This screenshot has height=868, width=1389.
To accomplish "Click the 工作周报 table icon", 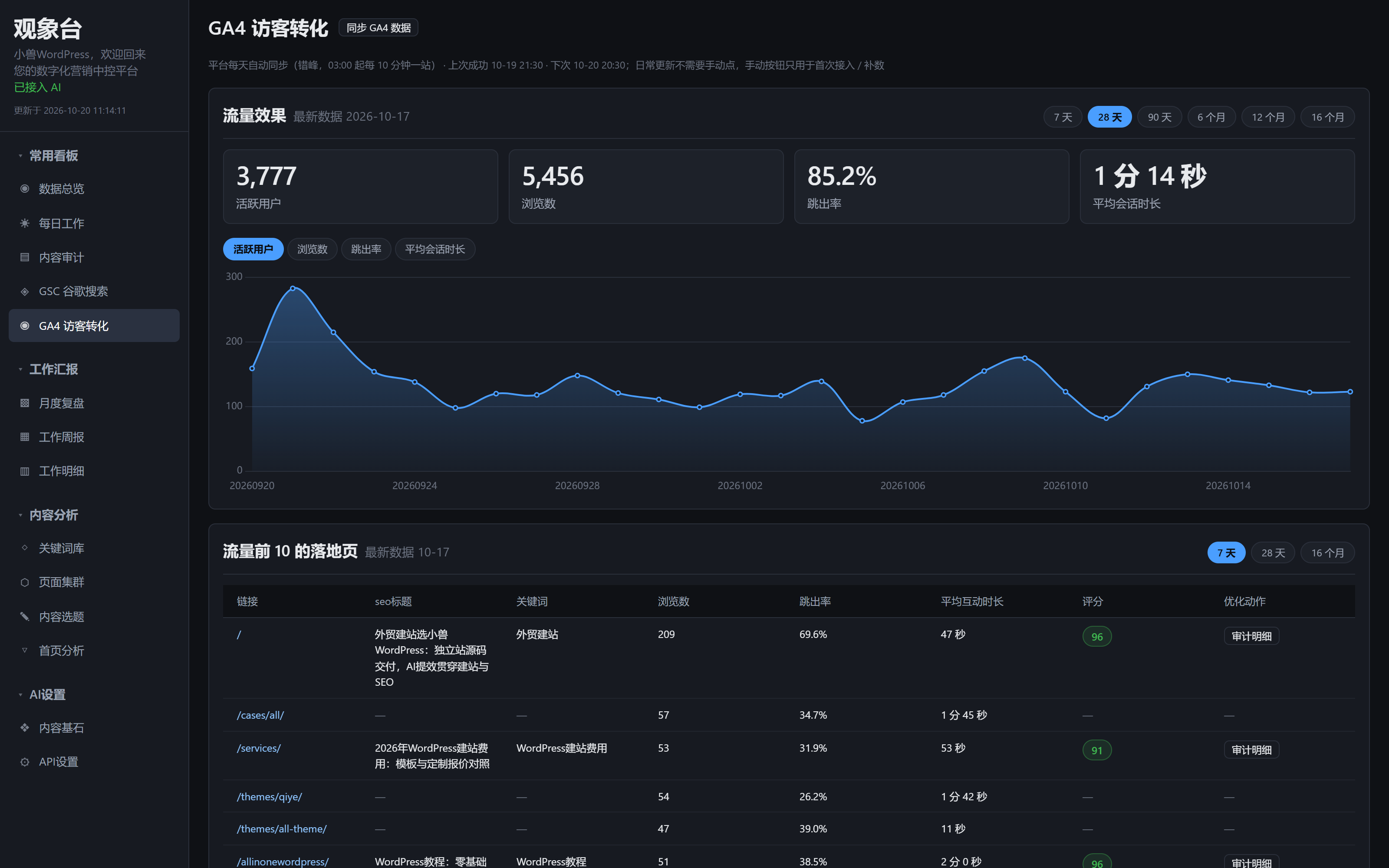I will [x=25, y=437].
